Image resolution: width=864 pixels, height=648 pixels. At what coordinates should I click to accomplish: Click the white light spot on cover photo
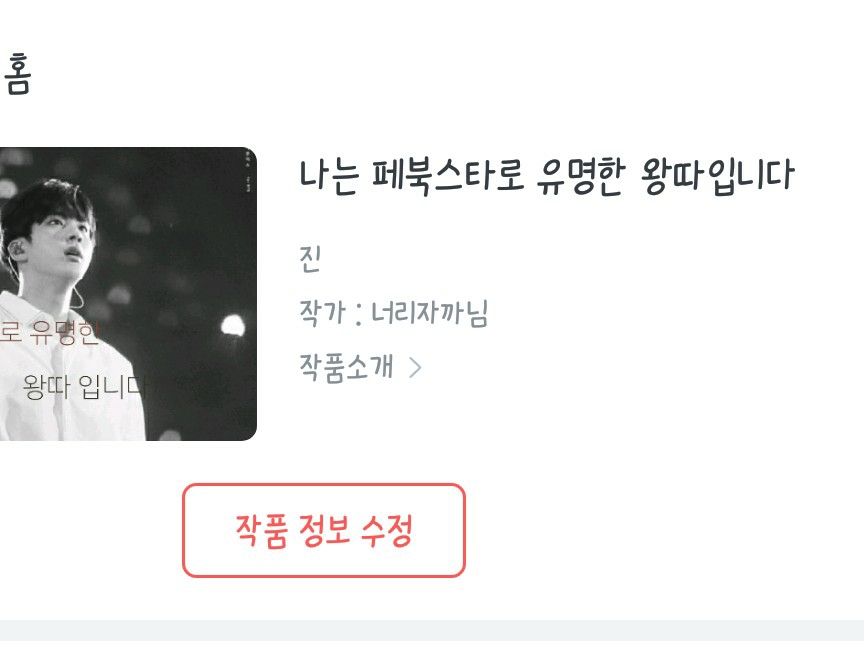[x=233, y=325]
